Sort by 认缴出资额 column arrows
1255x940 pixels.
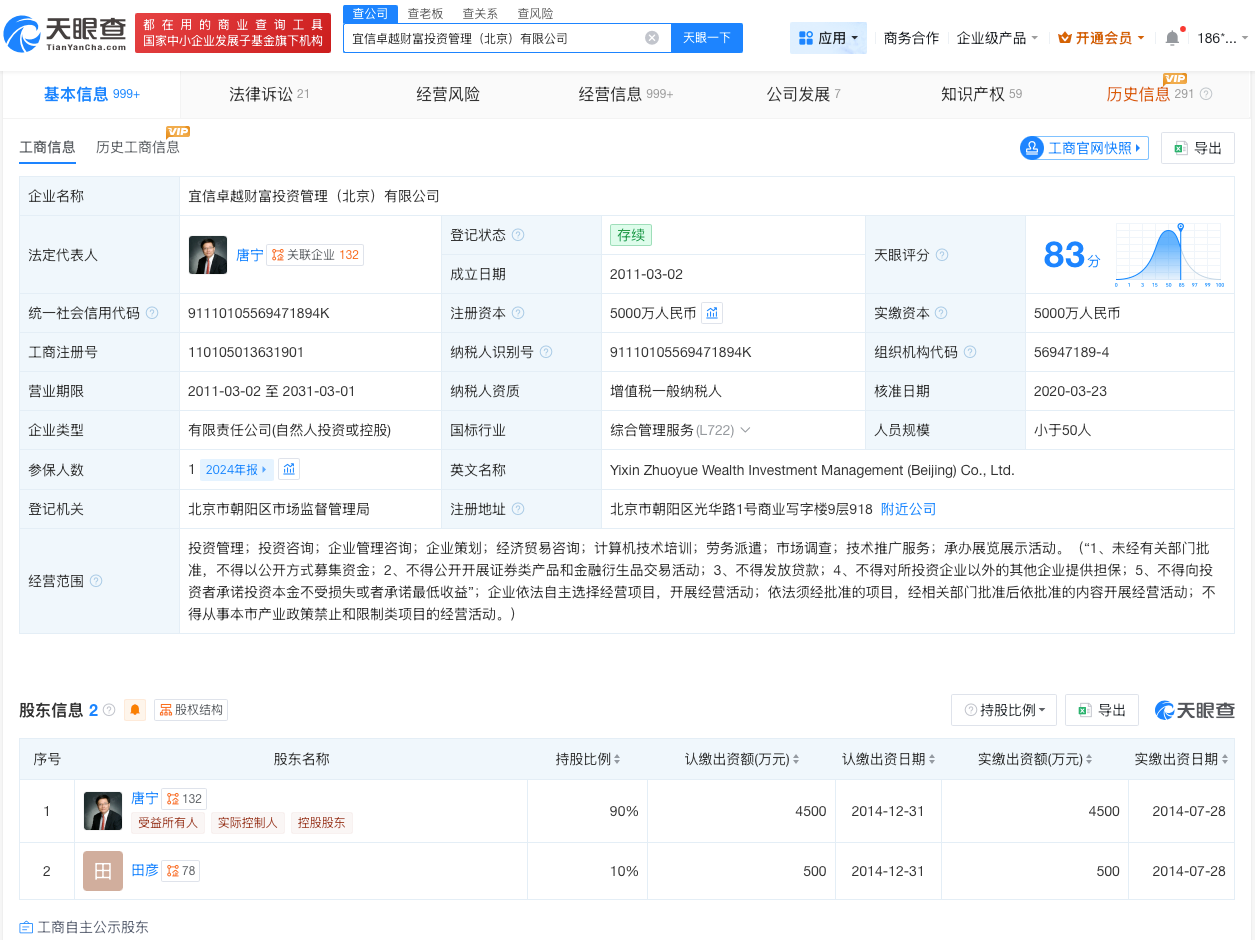(x=795, y=760)
